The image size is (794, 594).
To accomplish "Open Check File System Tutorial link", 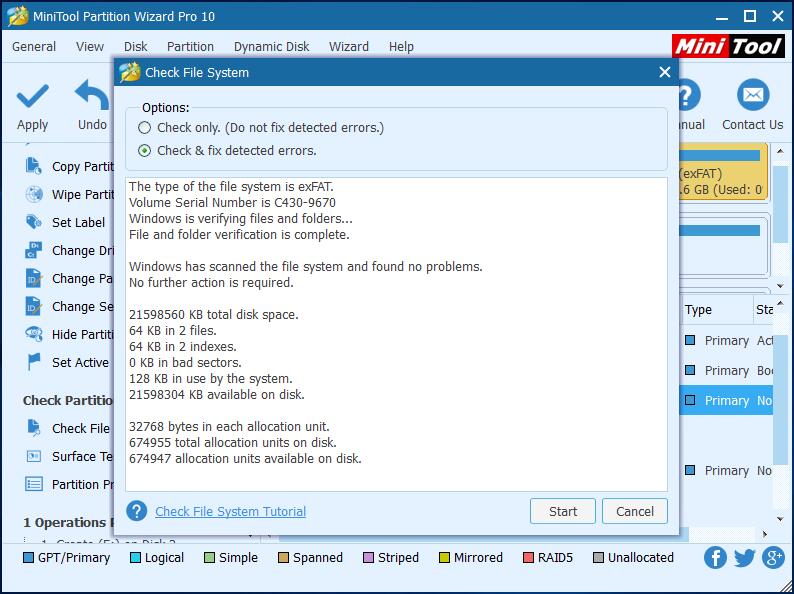I will tap(230, 511).
